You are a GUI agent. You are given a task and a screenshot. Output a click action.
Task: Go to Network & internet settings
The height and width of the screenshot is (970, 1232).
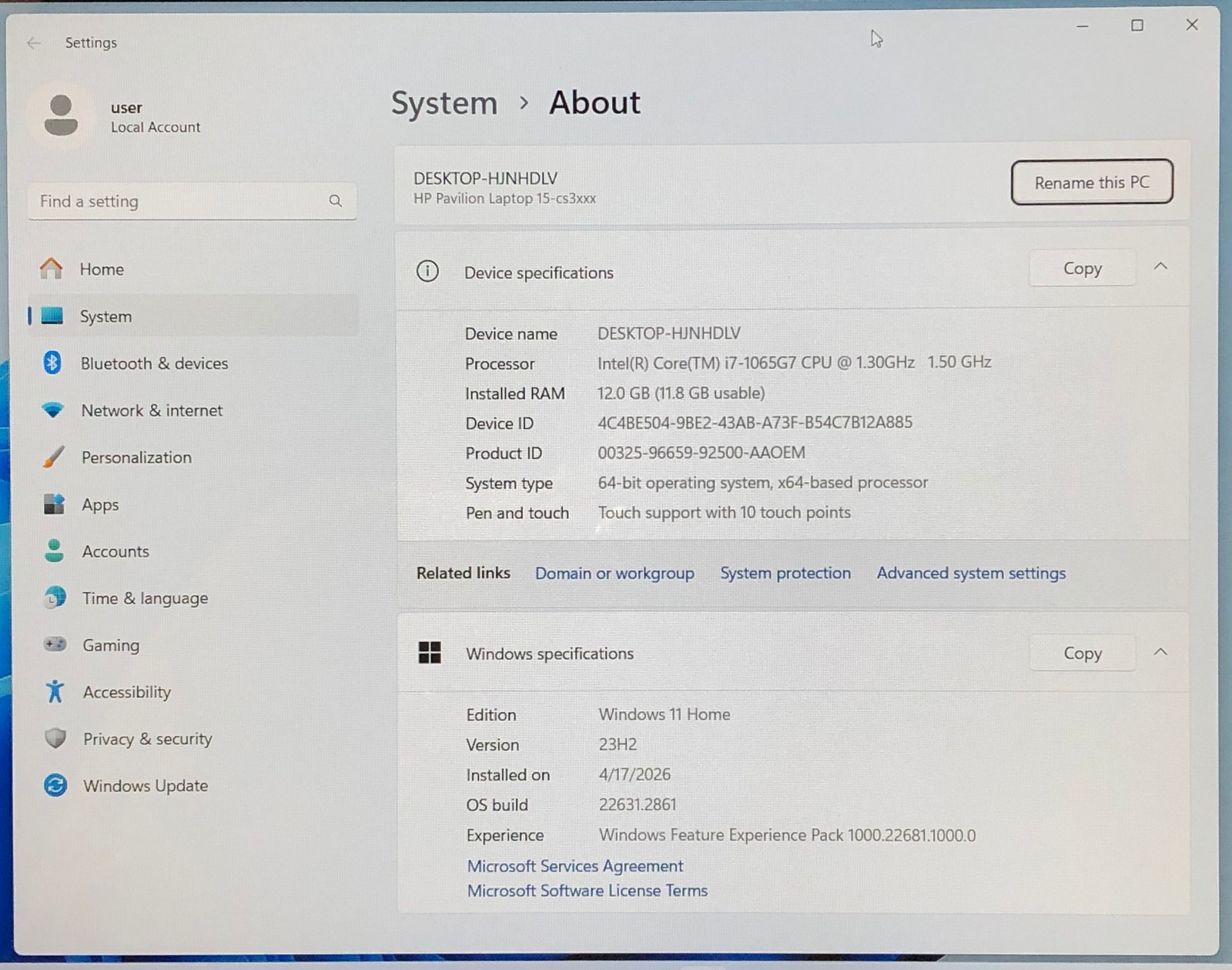click(x=192, y=410)
